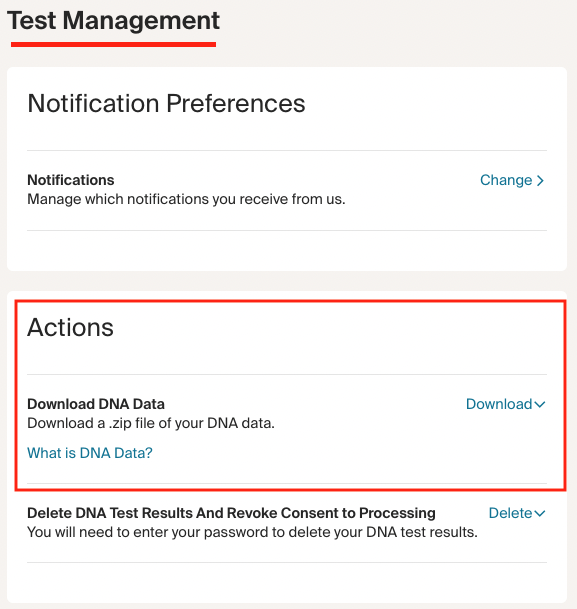The width and height of the screenshot is (577, 609).
Task: Click the chevron arrow next to Change
Action: point(540,181)
